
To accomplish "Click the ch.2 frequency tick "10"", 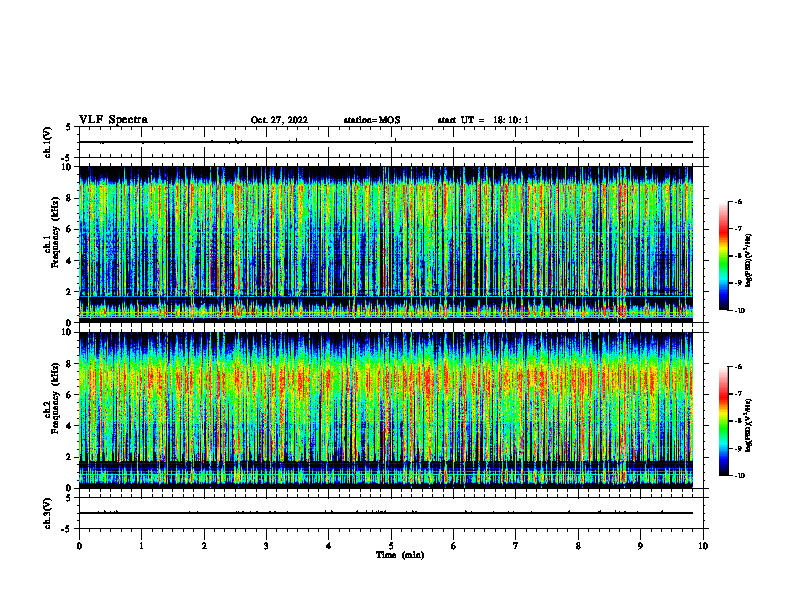I will pyautogui.click(x=69, y=332).
